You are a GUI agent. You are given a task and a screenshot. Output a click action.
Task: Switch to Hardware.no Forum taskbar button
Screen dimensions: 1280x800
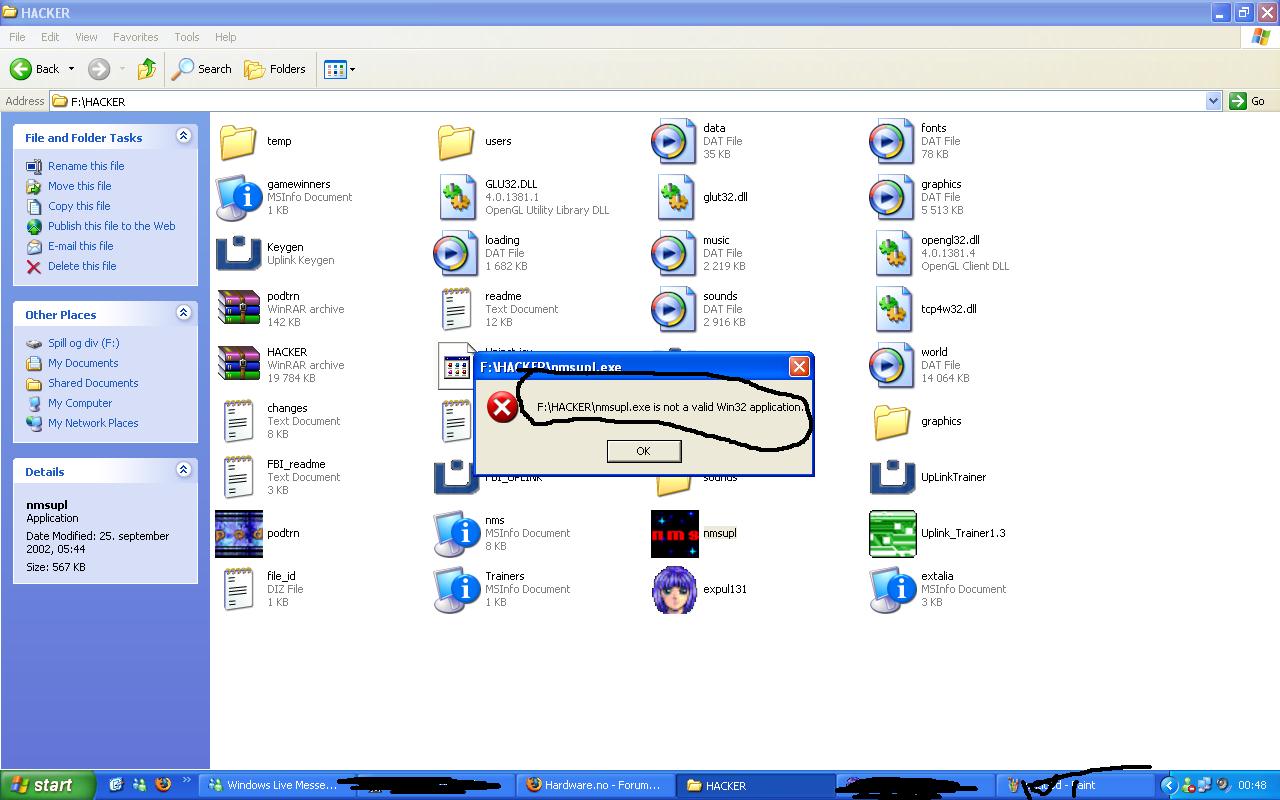pos(594,785)
